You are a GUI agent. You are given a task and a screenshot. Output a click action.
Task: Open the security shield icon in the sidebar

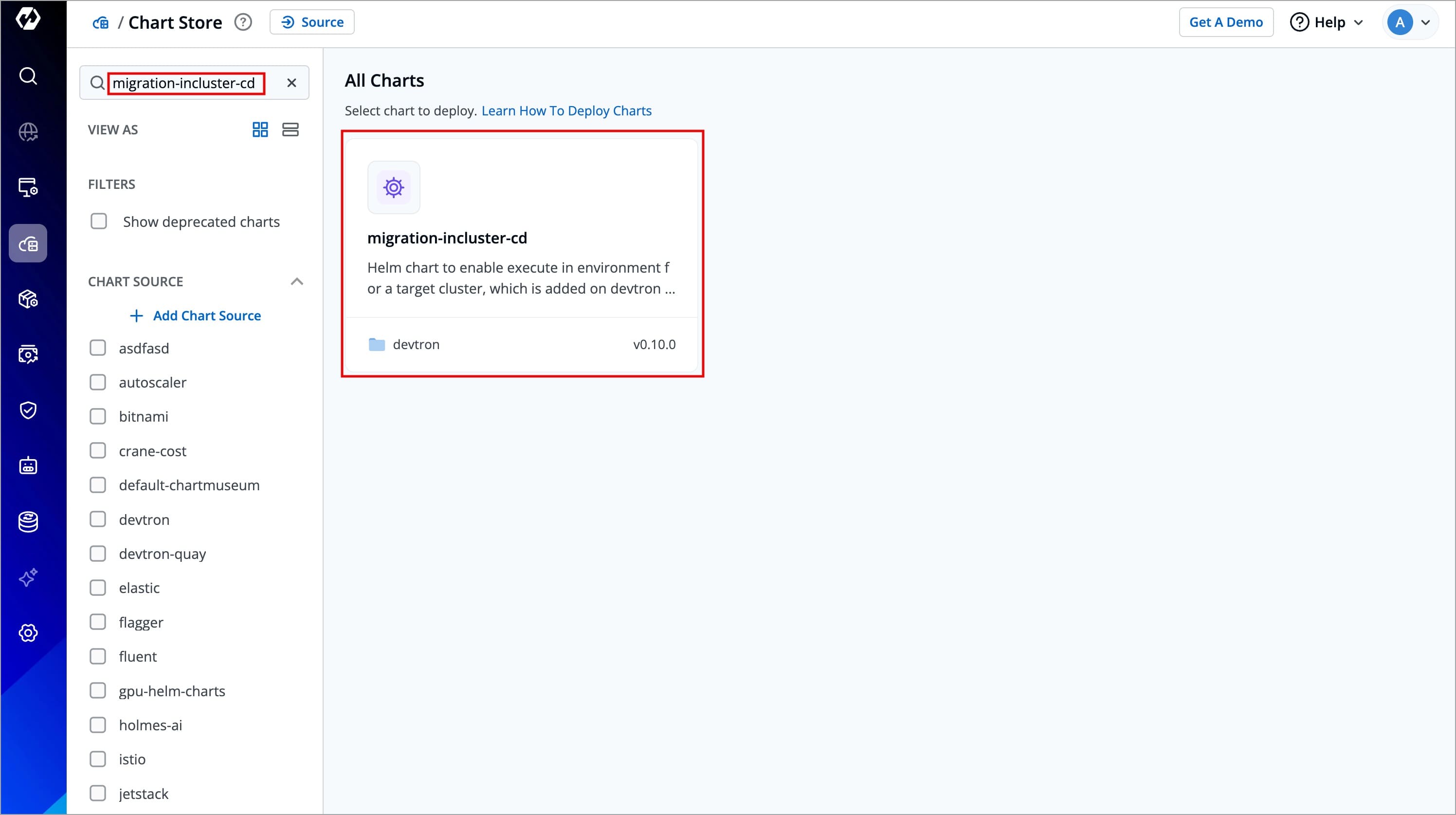click(x=28, y=410)
